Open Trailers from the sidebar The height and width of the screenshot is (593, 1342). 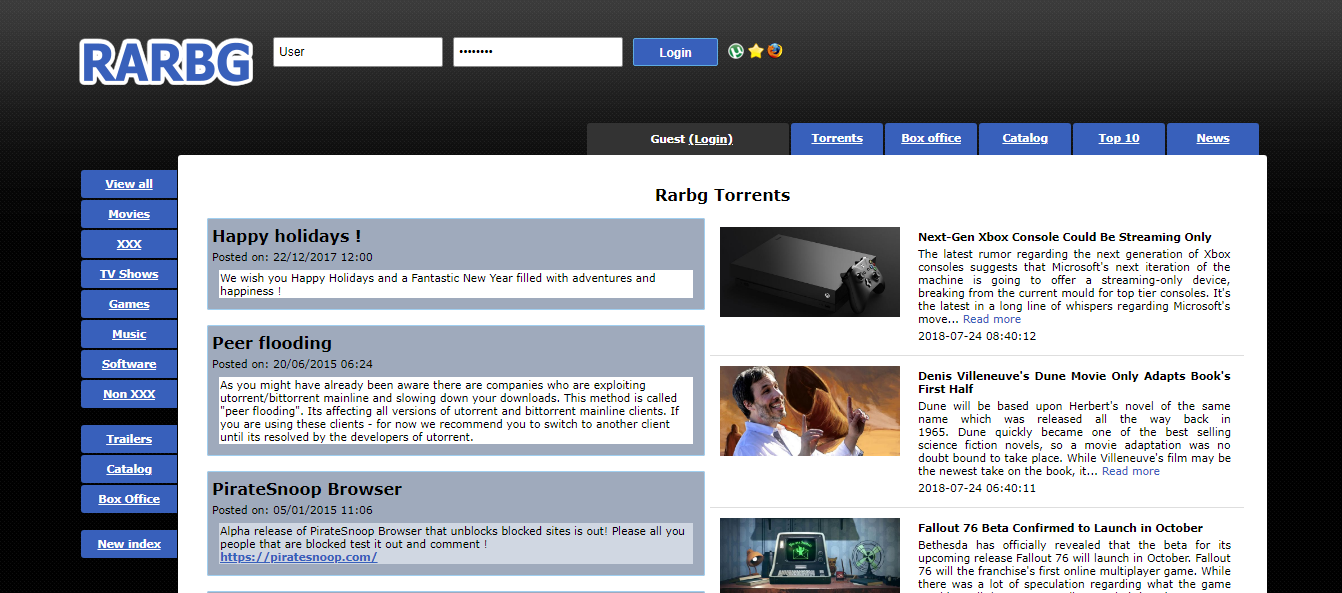tap(129, 439)
